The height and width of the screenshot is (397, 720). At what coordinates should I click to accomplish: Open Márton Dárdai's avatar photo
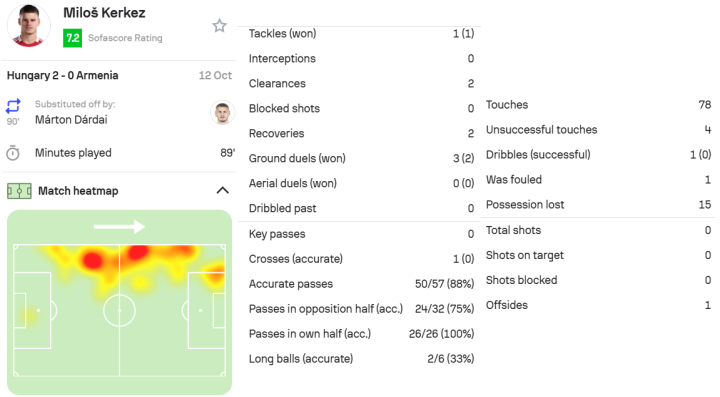click(x=222, y=112)
